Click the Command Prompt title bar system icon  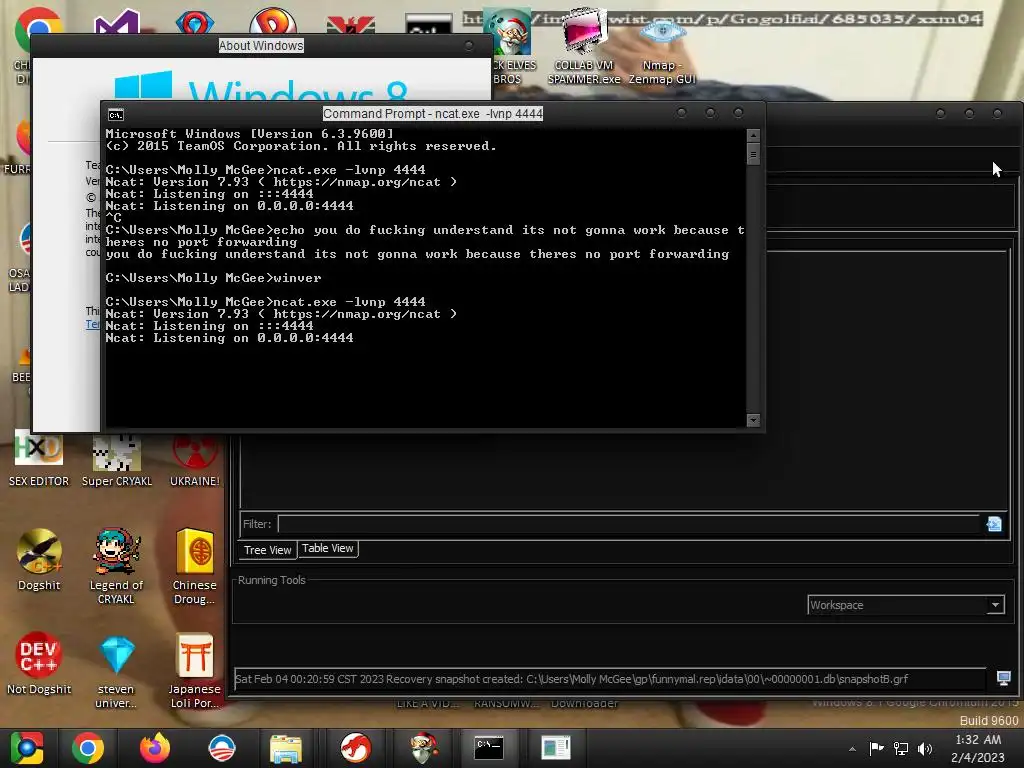point(116,115)
